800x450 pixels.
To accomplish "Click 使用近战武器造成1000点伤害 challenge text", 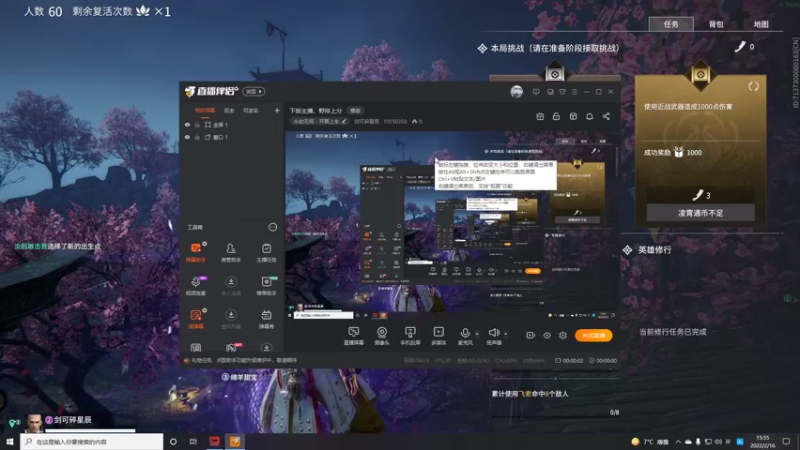I will (688, 107).
